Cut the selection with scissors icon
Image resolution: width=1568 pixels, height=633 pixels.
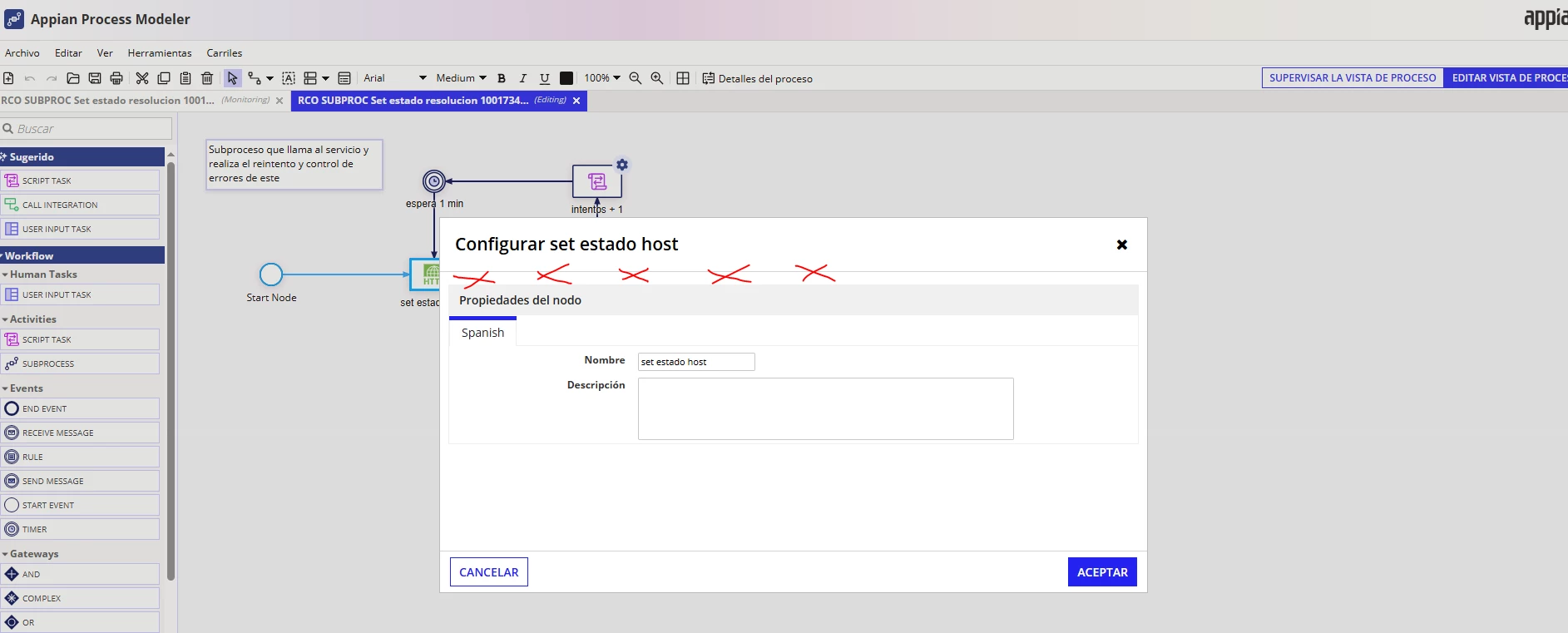142,78
